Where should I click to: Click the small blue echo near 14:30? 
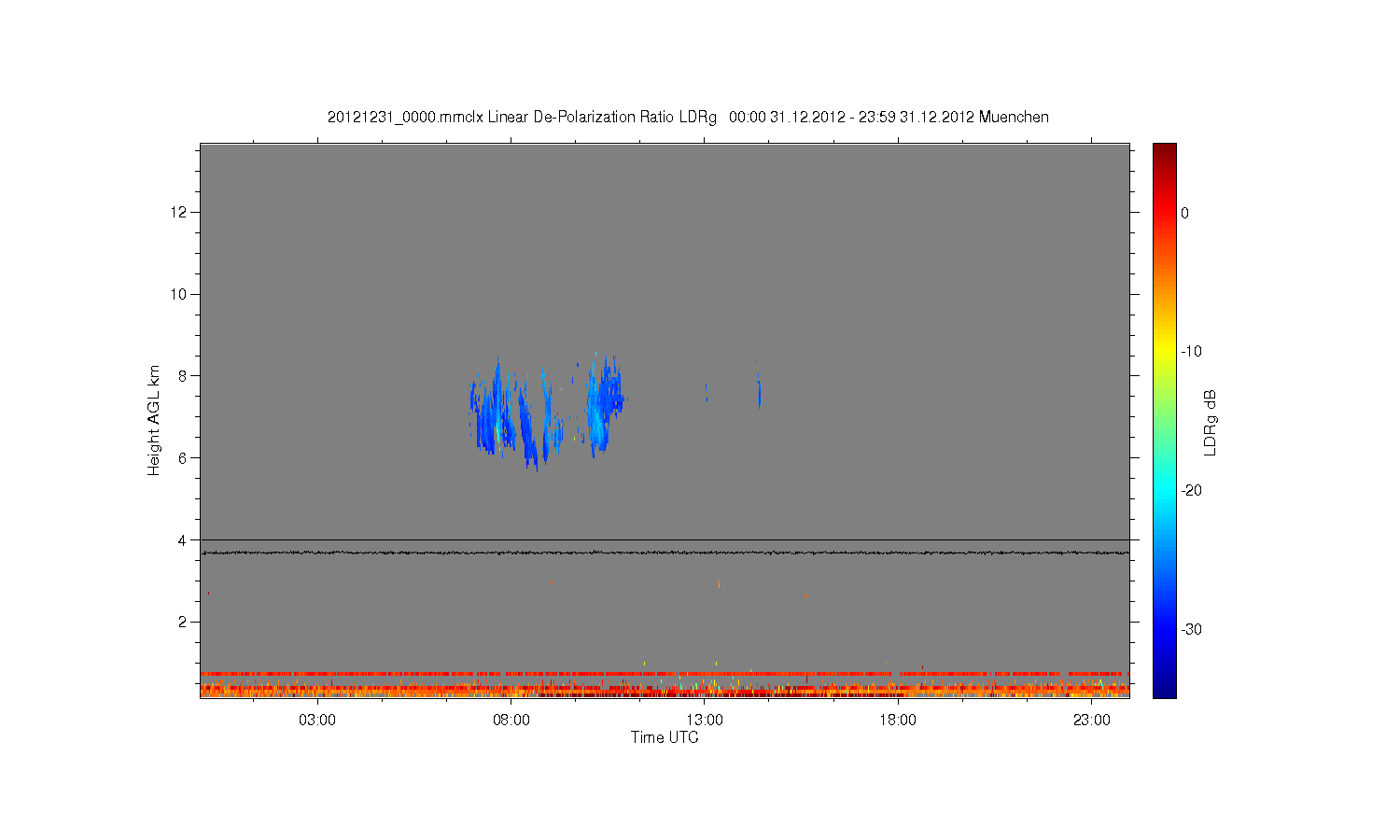click(x=760, y=389)
